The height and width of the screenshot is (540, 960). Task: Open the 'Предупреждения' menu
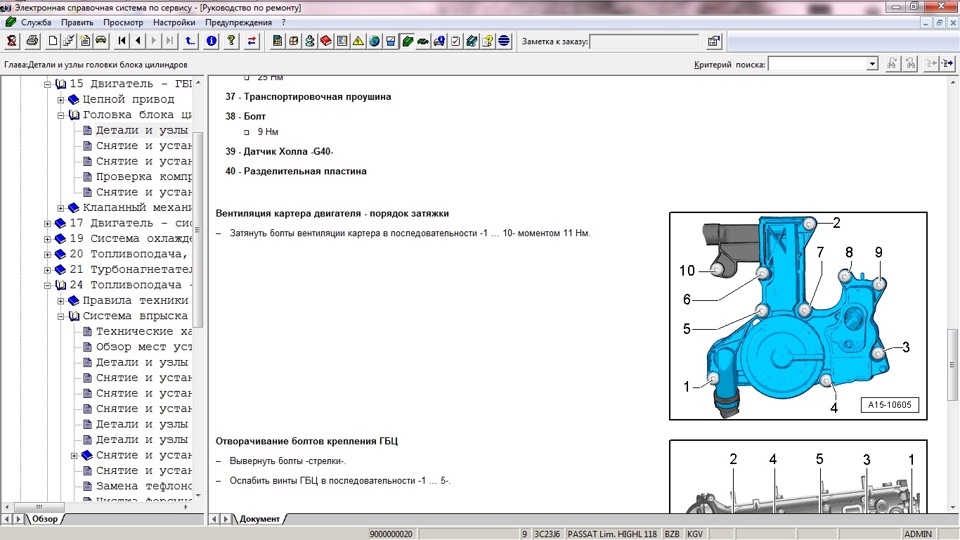coord(238,23)
